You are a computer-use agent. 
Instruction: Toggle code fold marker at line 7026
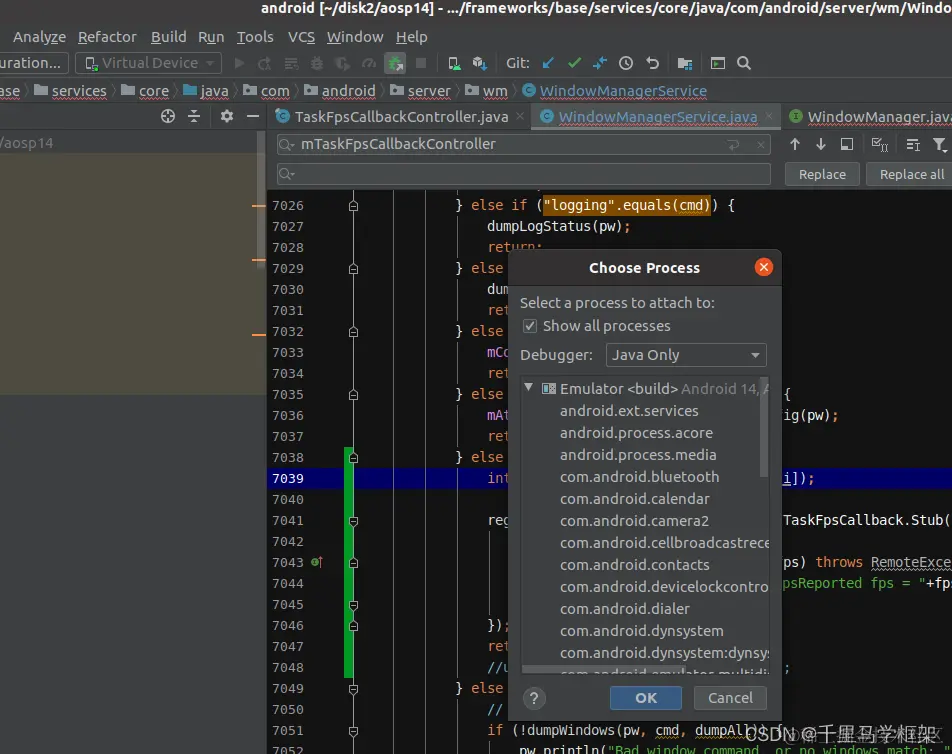[353, 206]
